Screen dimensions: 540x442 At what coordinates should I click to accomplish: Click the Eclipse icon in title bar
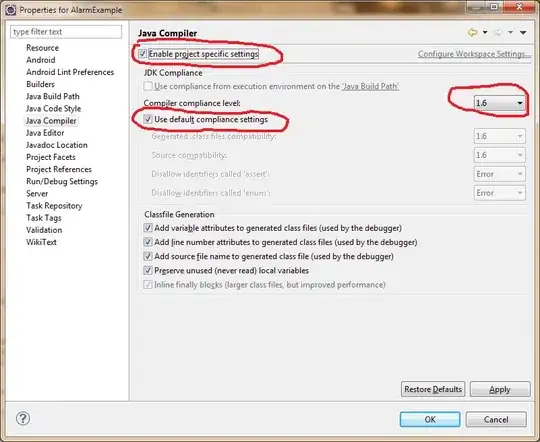pos(10,10)
